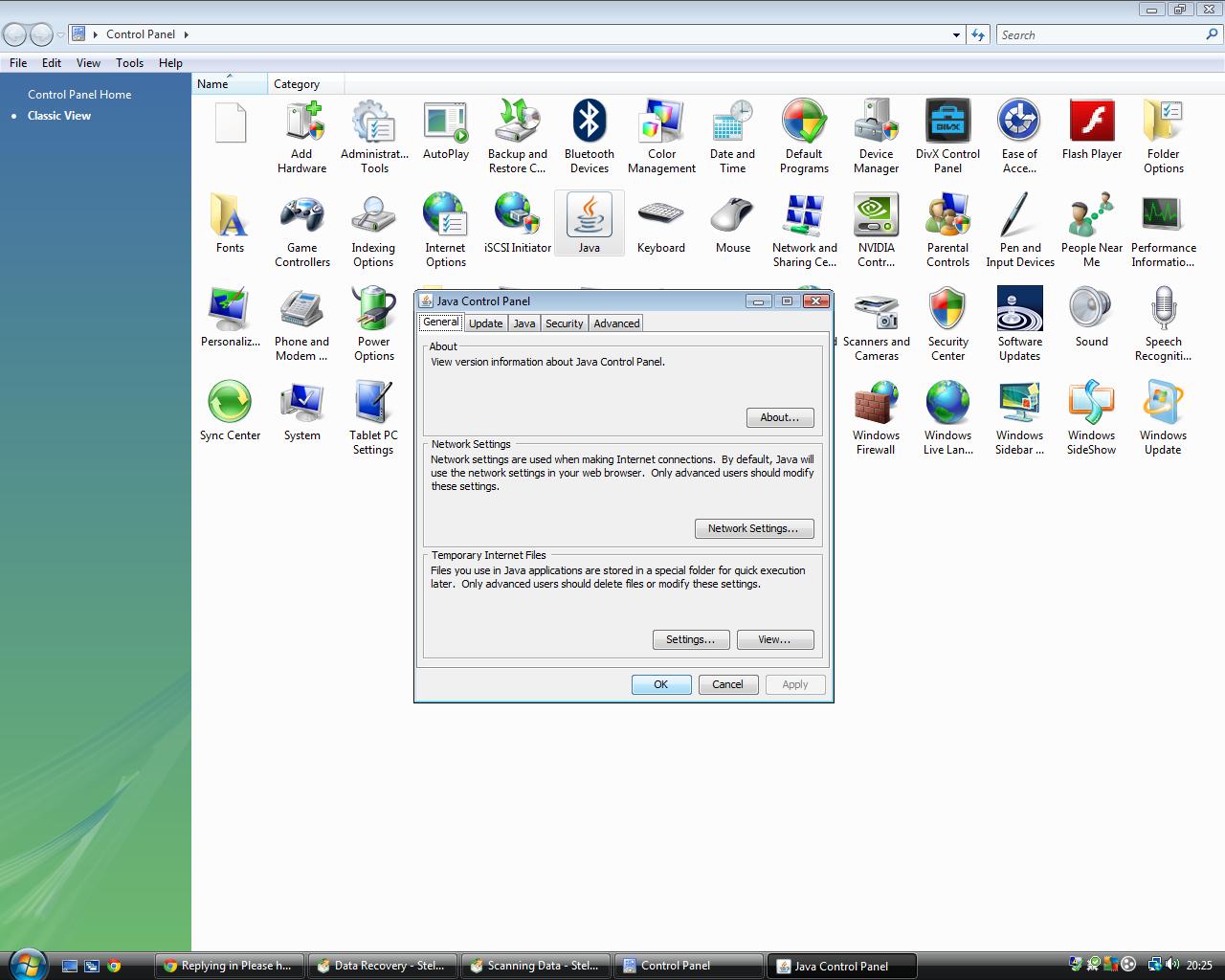Switch to the Security tab

point(564,323)
